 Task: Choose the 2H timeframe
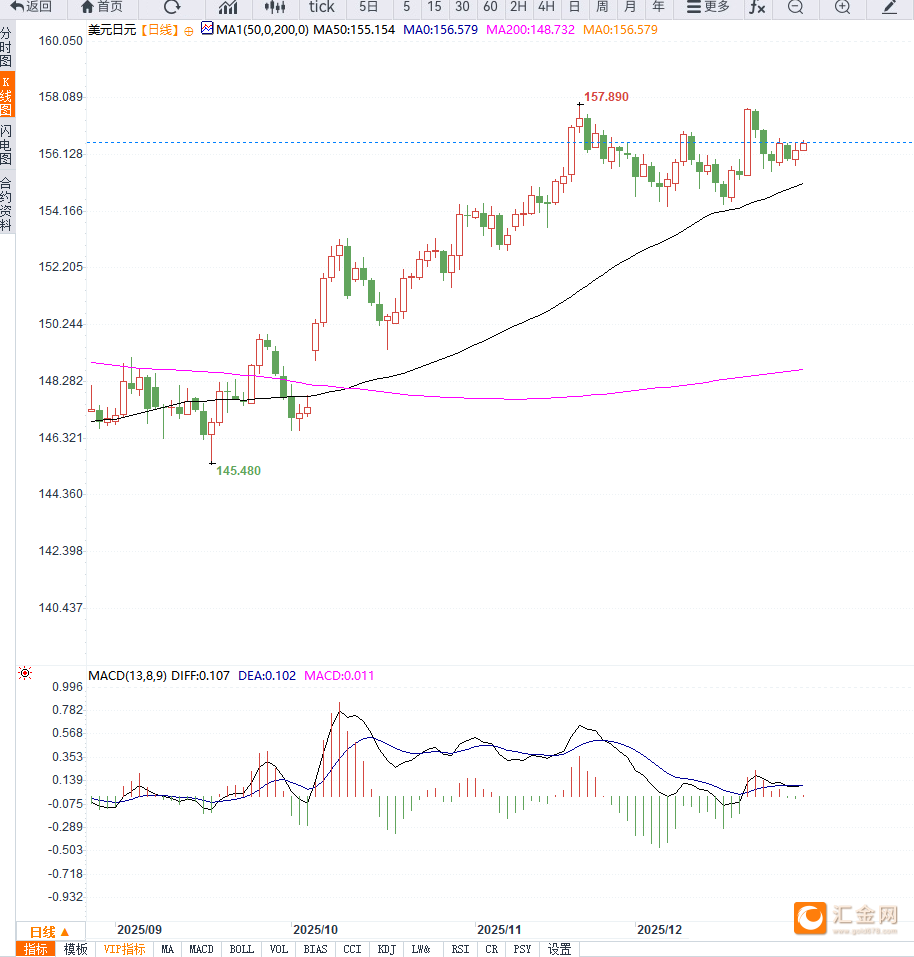518,7
